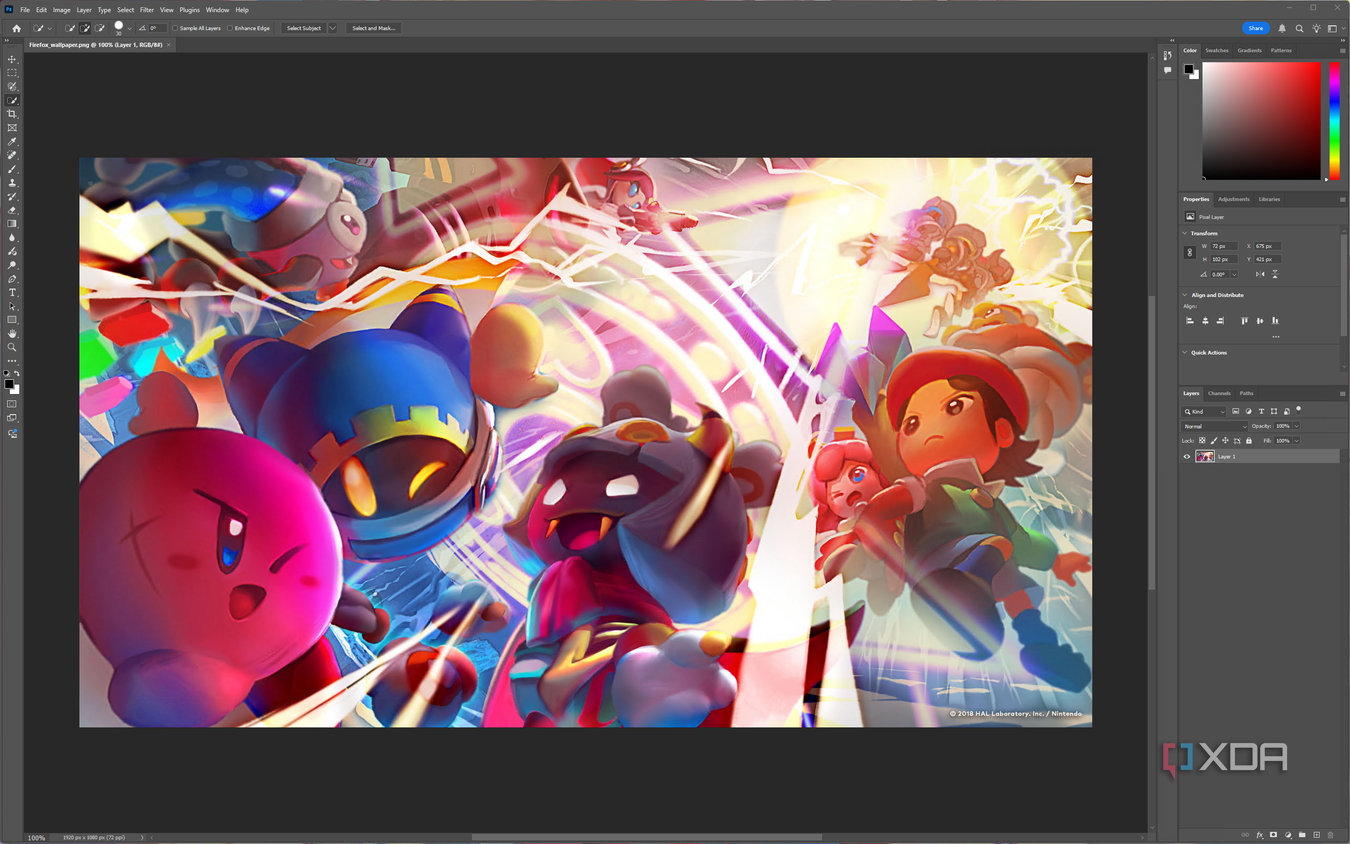This screenshot has height=844, width=1350.
Task: Open layer filter Kind dropdown
Action: click(x=1203, y=412)
